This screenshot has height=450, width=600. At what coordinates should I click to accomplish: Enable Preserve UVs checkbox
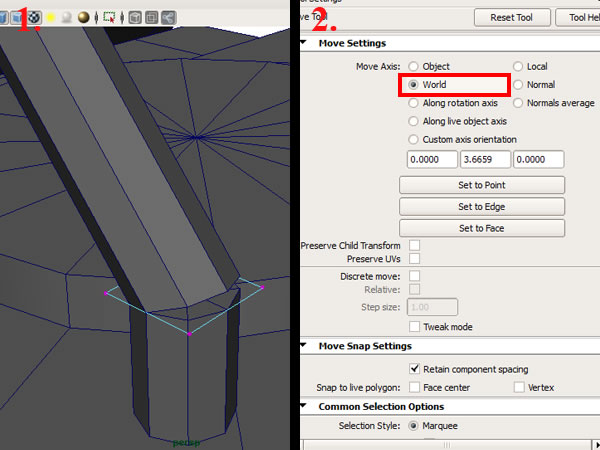click(414, 258)
